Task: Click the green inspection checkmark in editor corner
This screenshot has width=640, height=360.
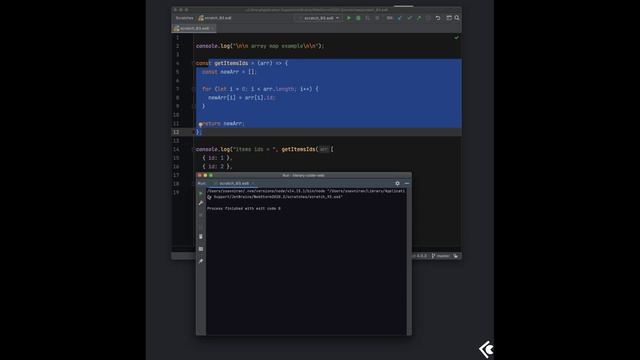Action: click(456, 38)
